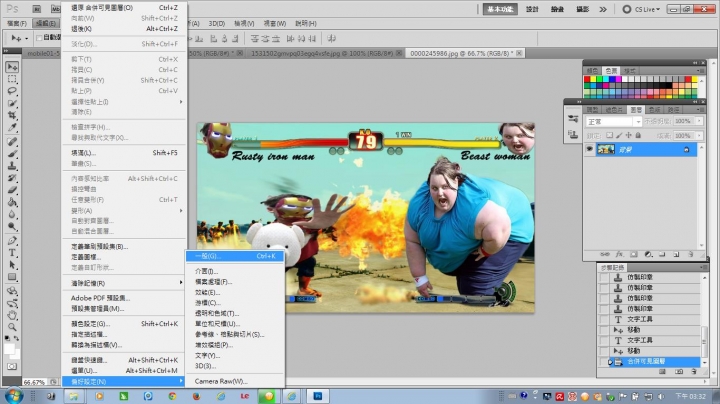The width and height of the screenshot is (720, 404).
Task: Click the add layer mask icon
Action: coord(634,254)
